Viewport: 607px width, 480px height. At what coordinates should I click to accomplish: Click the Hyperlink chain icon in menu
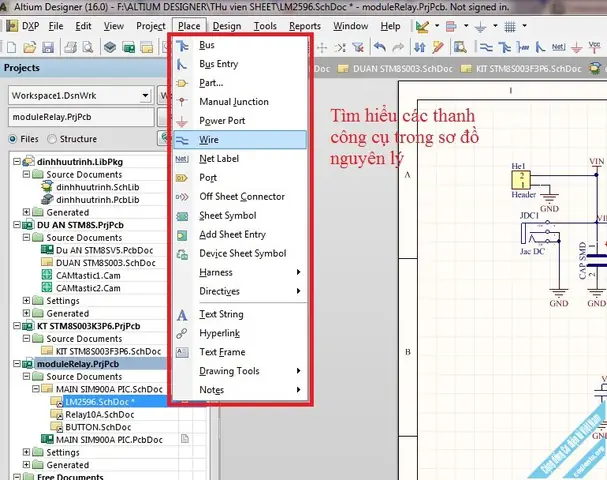182,333
